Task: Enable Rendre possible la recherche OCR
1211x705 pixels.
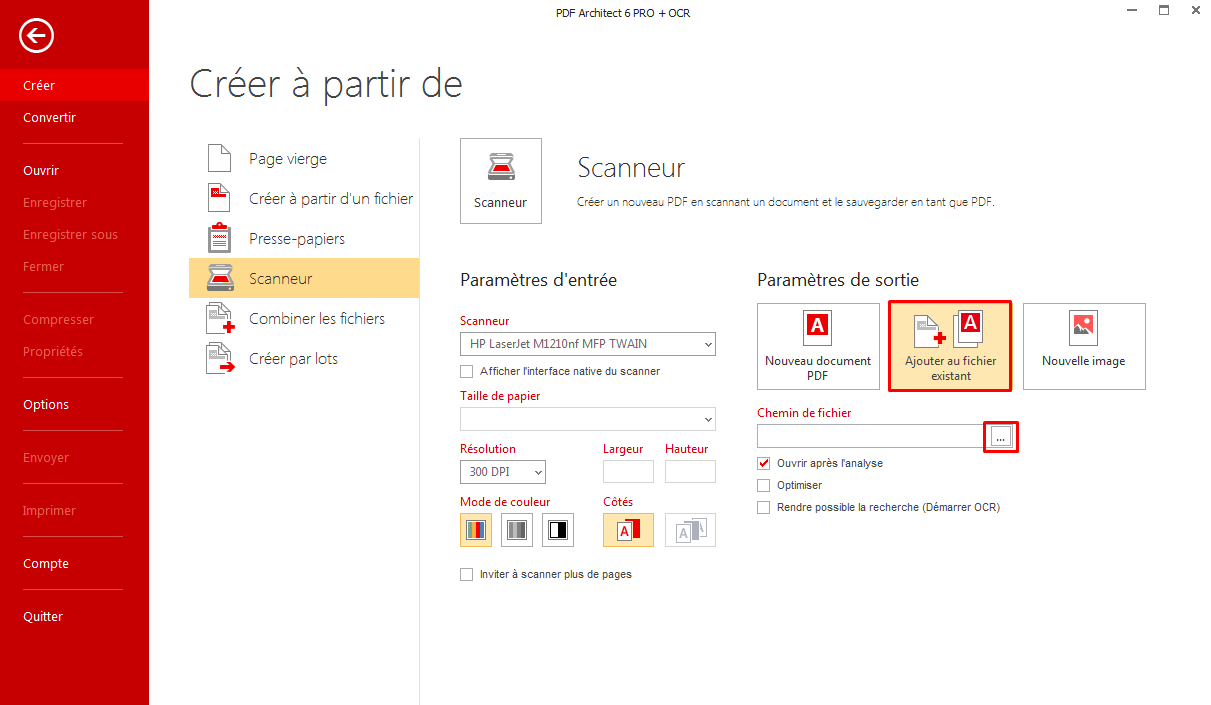Action: coord(764,507)
